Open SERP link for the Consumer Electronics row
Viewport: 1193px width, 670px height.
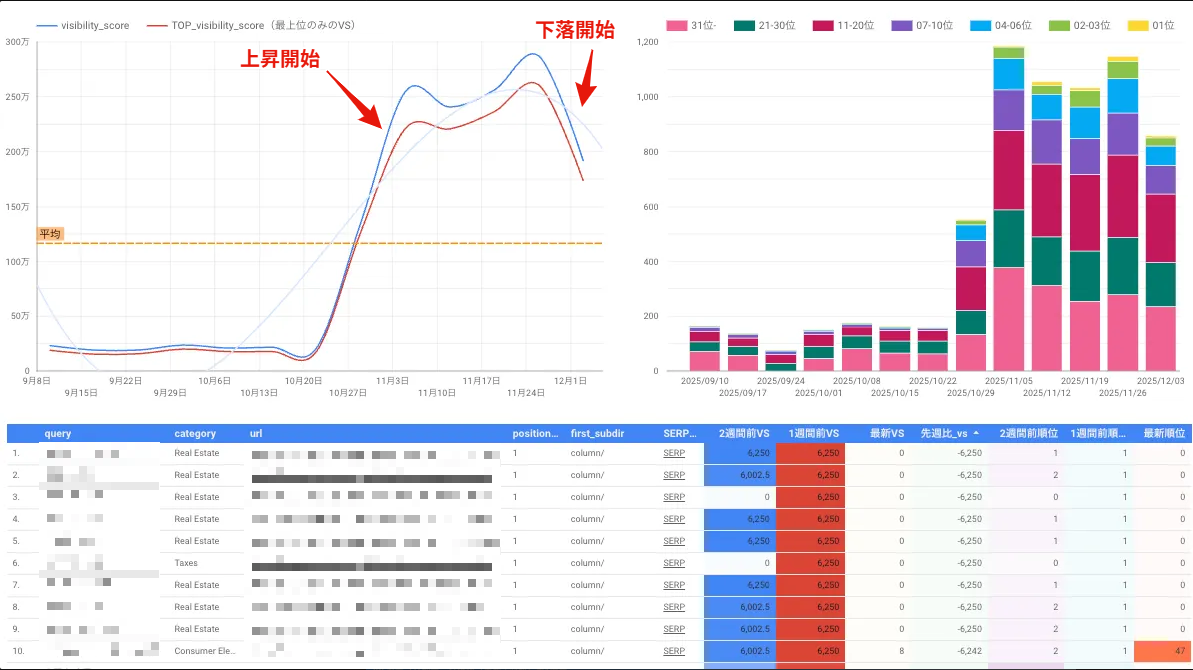click(673, 651)
